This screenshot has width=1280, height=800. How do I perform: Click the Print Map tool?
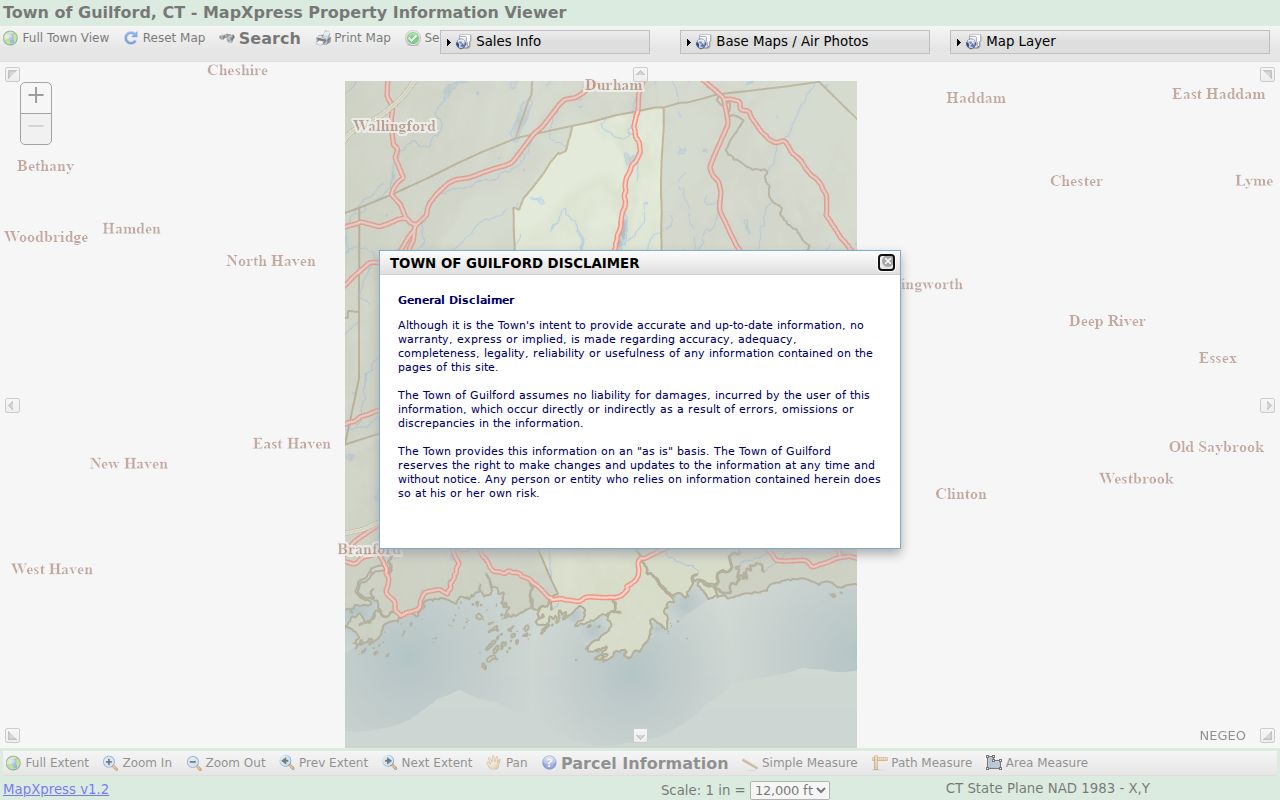click(x=353, y=38)
